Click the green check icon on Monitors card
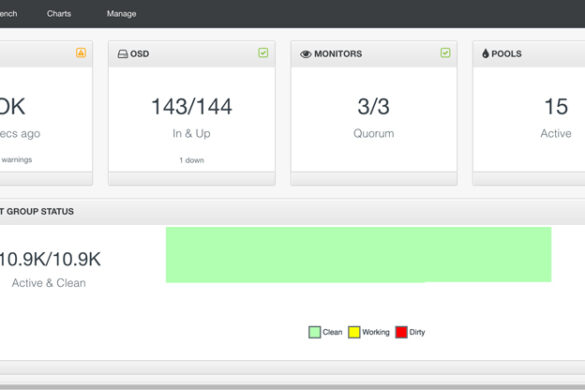 click(x=445, y=53)
